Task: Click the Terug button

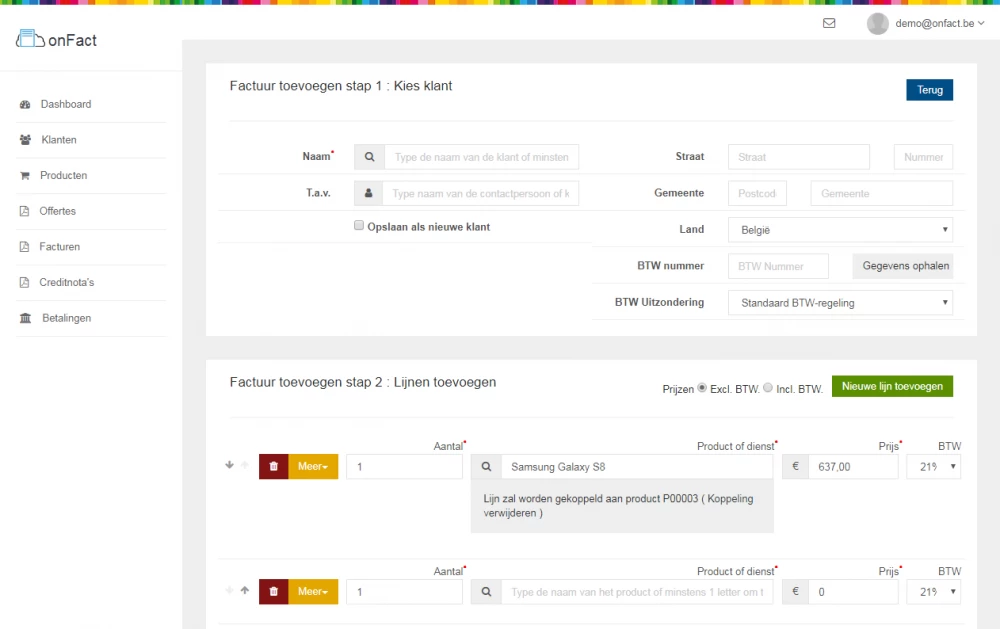Action: (x=929, y=90)
